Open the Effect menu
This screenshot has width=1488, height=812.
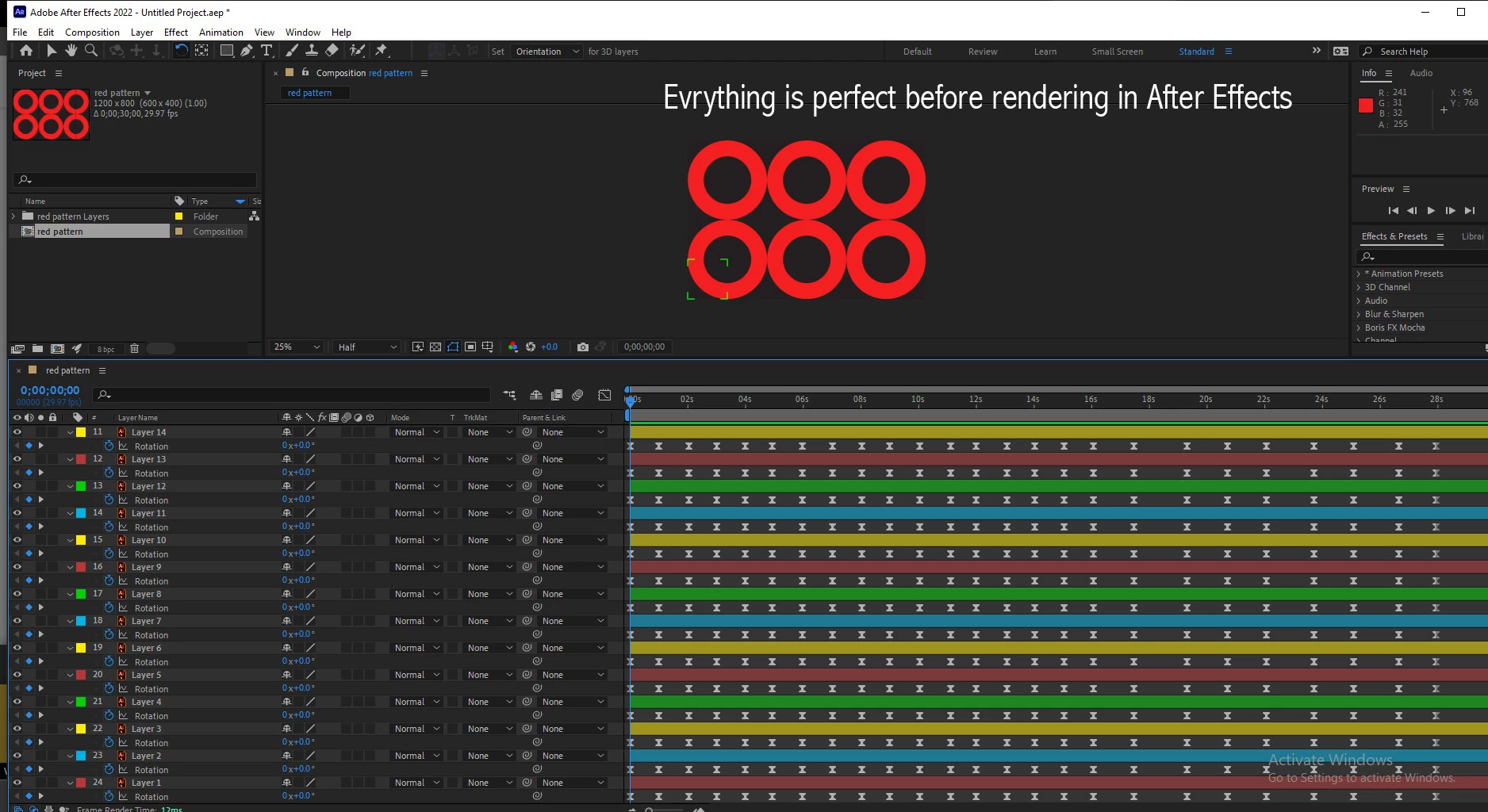[176, 33]
